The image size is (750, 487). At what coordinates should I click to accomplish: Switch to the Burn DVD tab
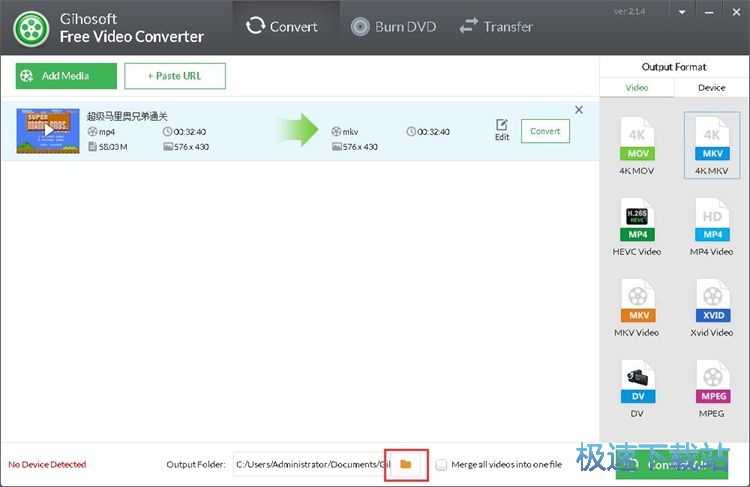[x=394, y=26]
